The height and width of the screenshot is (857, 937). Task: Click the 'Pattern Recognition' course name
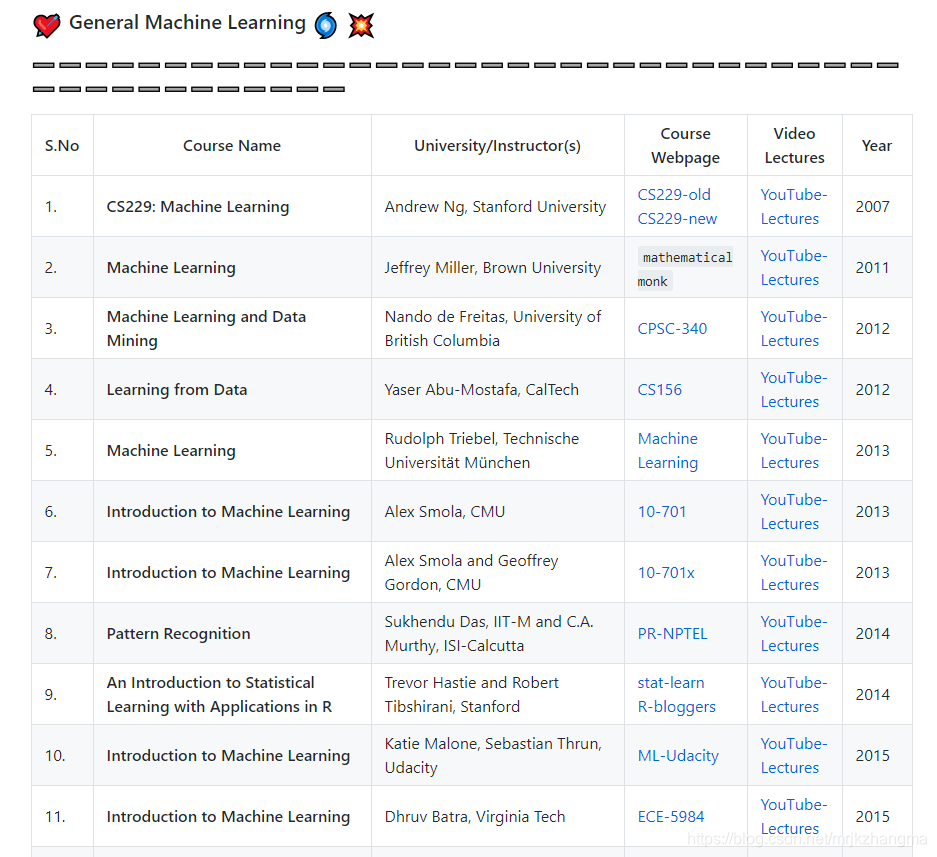click(179, 633)
